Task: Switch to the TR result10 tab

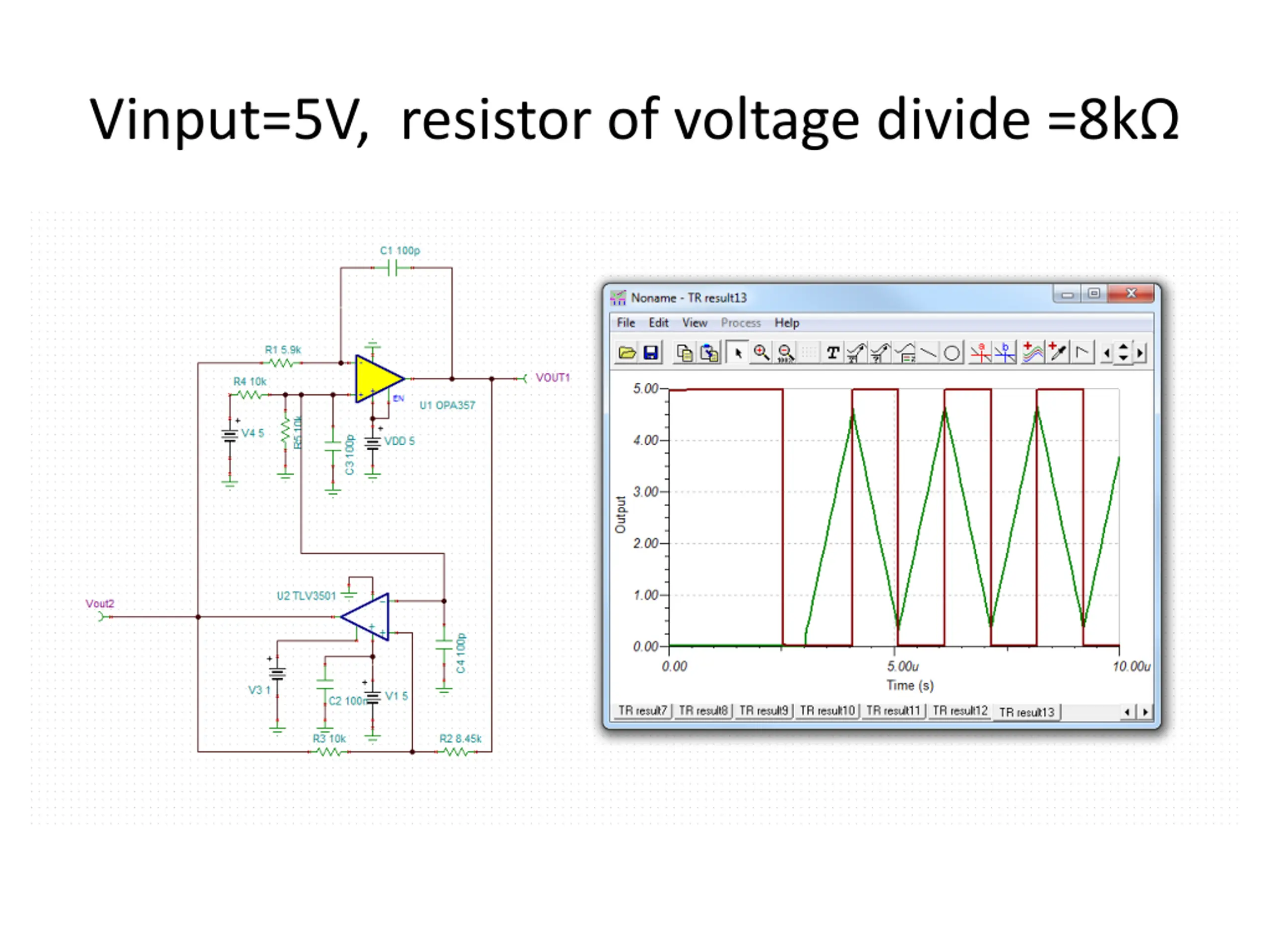Action: 827,711
